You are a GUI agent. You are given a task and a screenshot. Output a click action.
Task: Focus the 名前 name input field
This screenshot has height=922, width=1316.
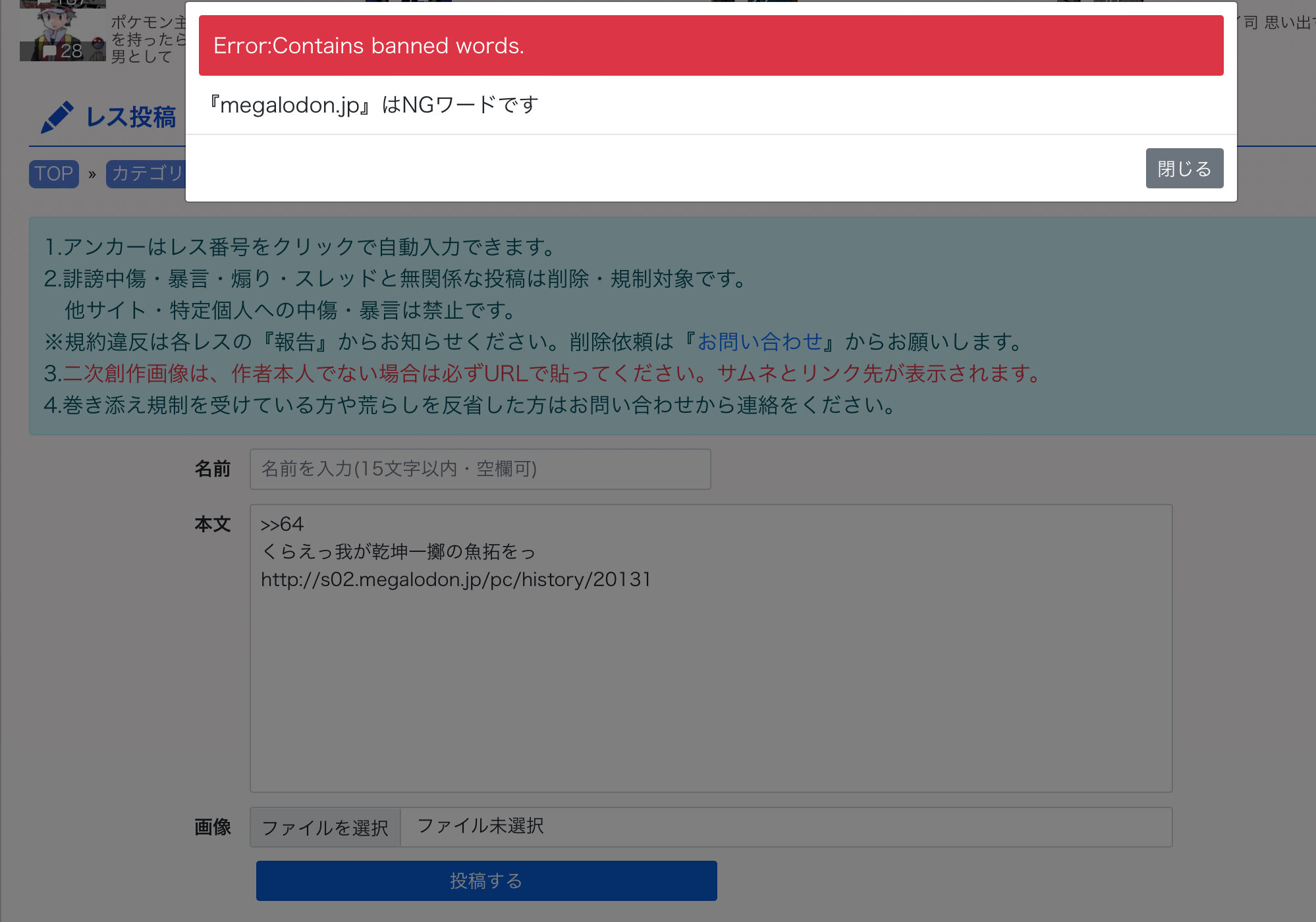click(480, 469)
